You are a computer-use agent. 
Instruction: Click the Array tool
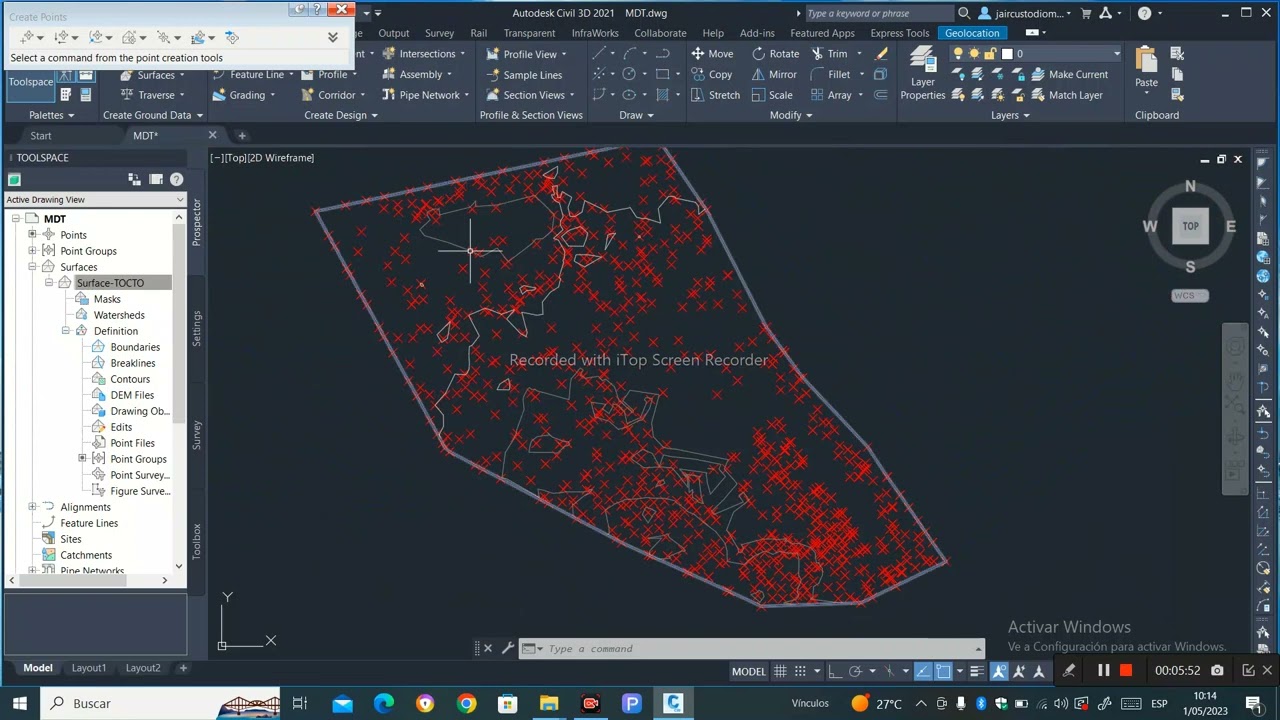[831, 95]
